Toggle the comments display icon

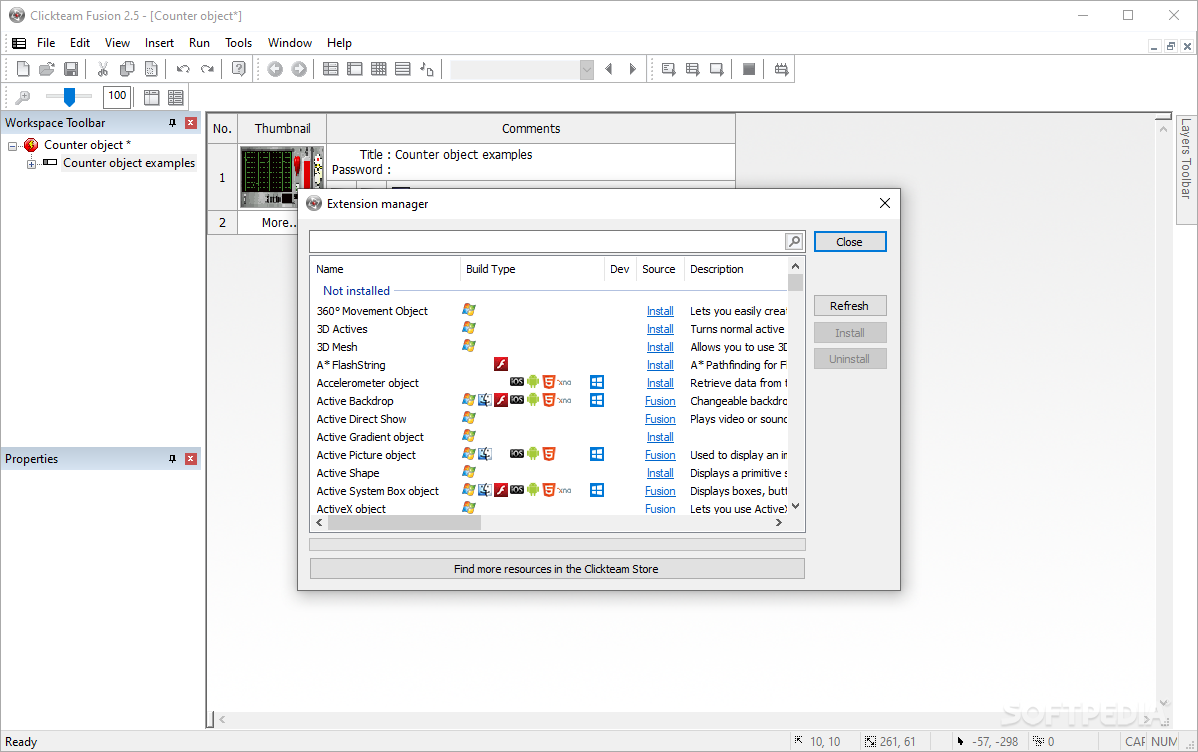pos(176,97)
